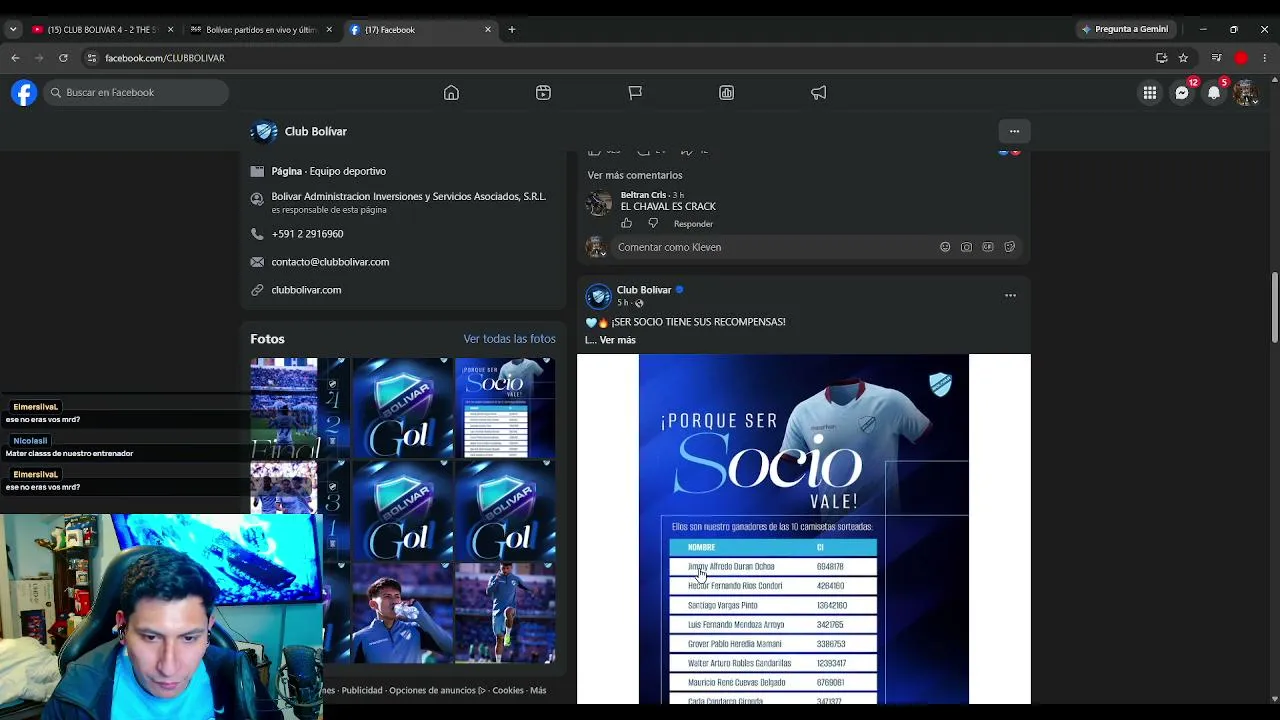Open the Pages flag icon
This screenshot has height=720, width=1280.
tap(635, 93)
